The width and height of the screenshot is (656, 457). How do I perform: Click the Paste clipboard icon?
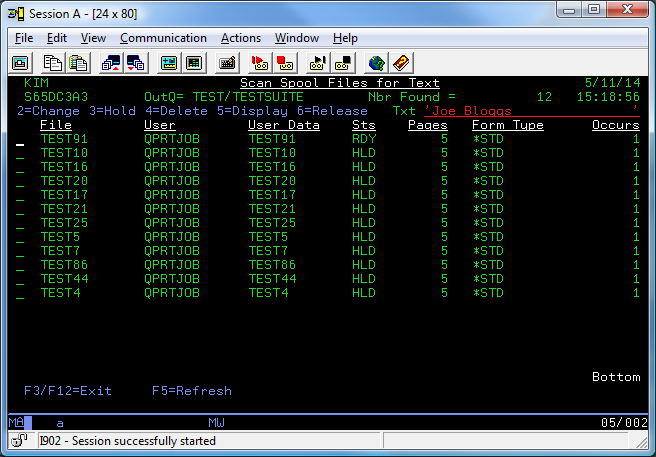(77, 62)
